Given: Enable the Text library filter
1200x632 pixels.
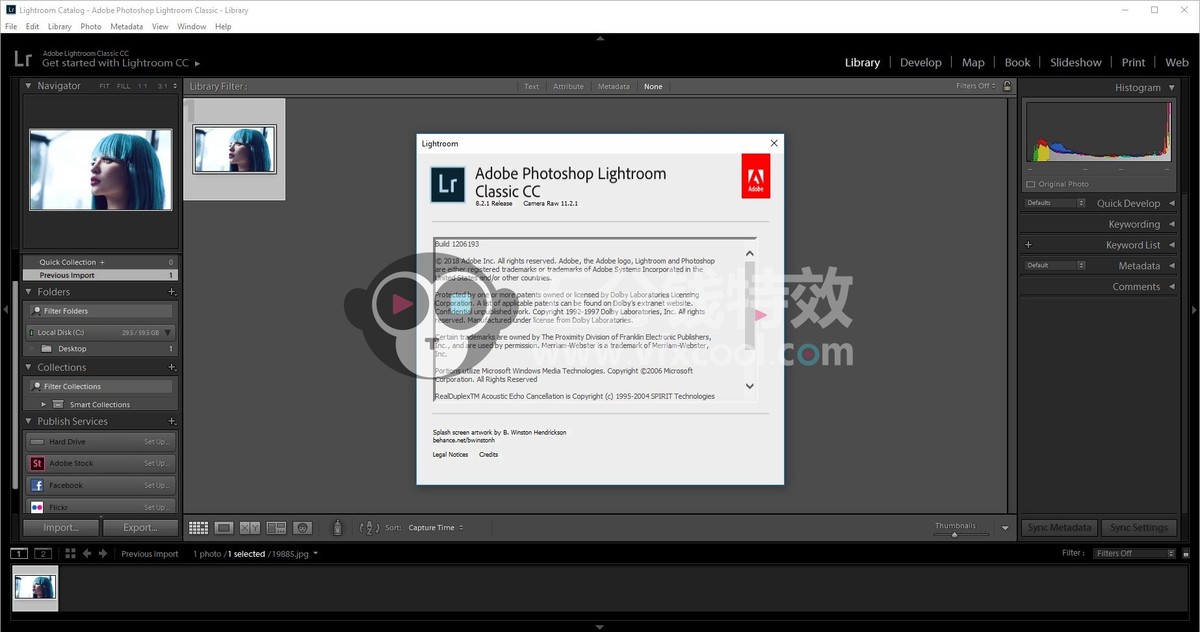Looking at the screenshot, I should click(x=531, y=87).
